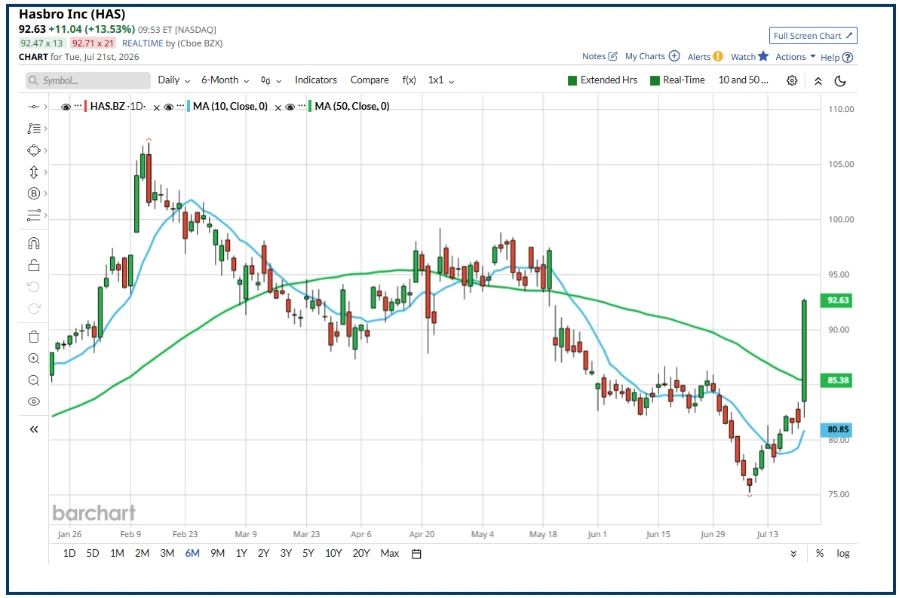Click the double chevron down icon
Image resolution: width=900 pixels, height=598 pixels.
point(793,554)
